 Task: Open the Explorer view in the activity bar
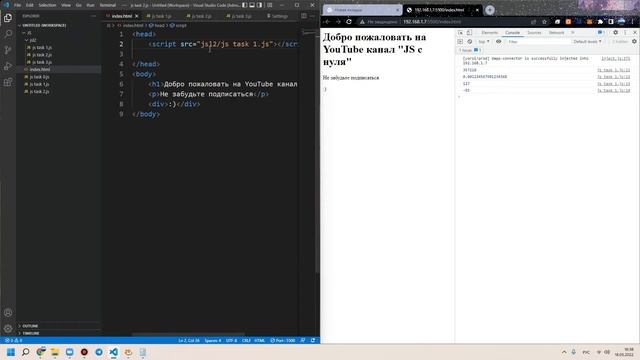point(8,18)
